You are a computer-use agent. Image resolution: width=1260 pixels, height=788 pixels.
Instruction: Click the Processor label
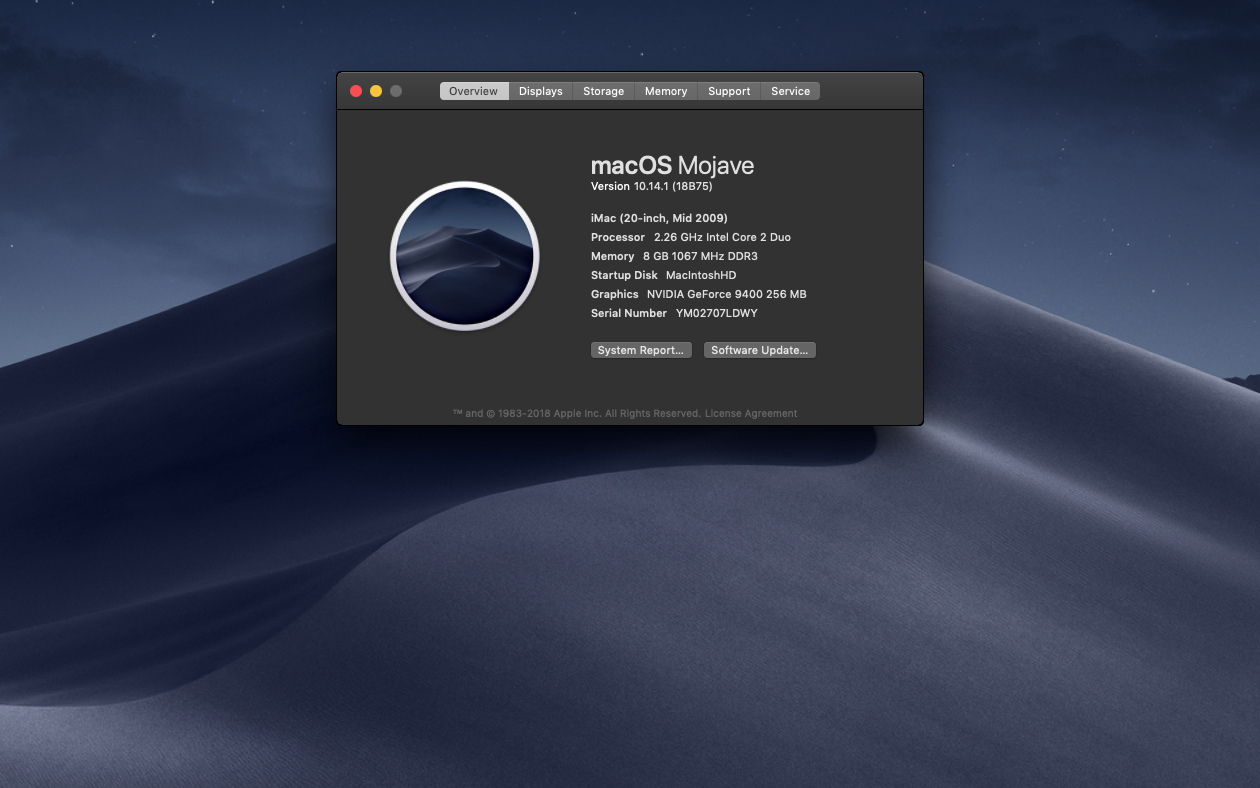(618, 237)
